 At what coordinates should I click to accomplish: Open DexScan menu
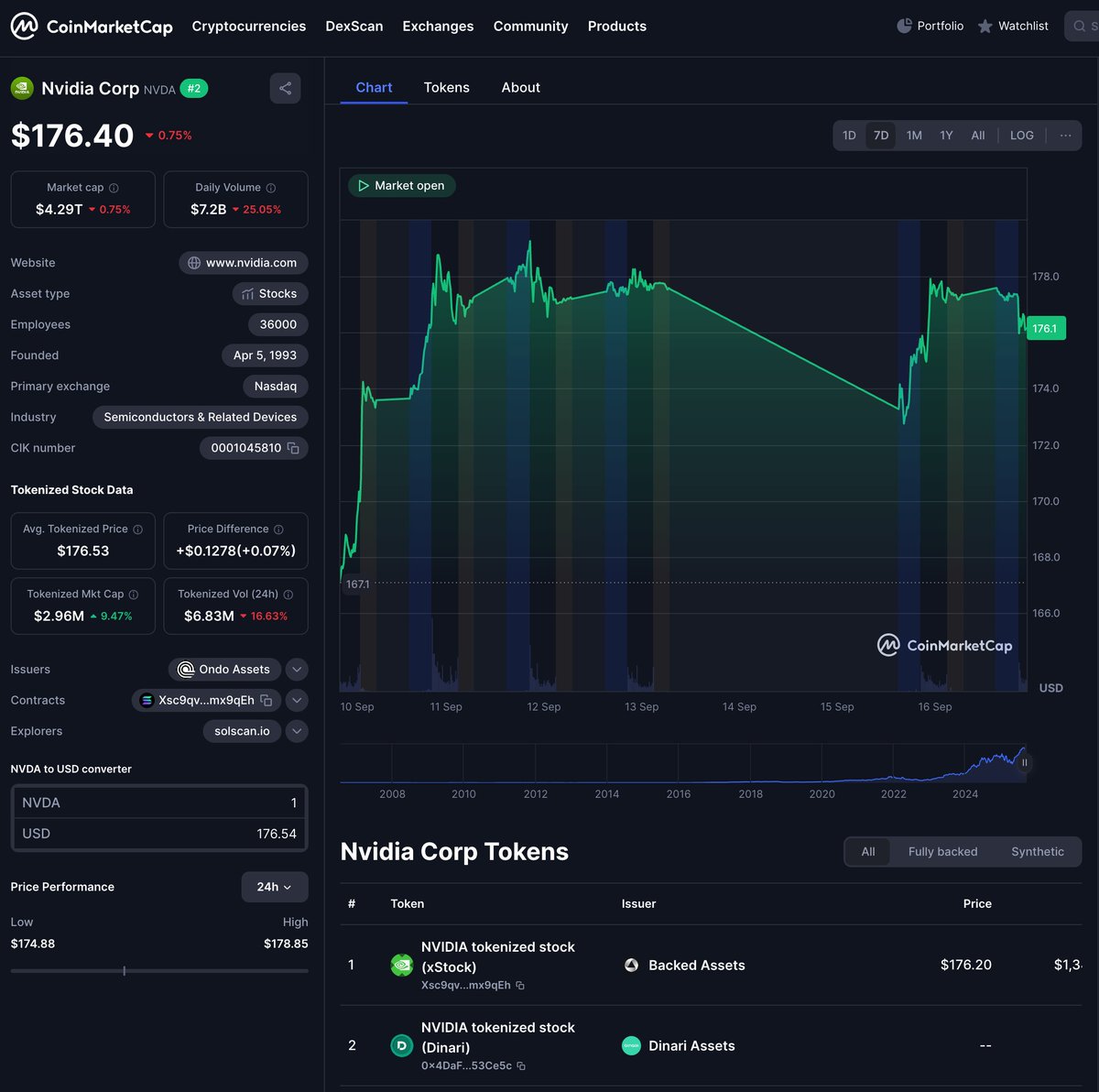point(354,26)
